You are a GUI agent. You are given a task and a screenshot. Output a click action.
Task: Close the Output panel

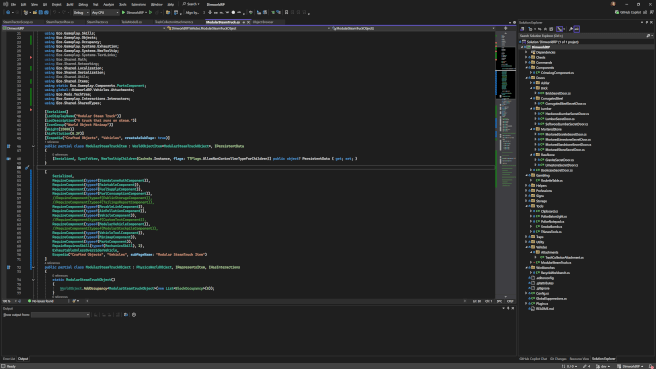(513, 308)
